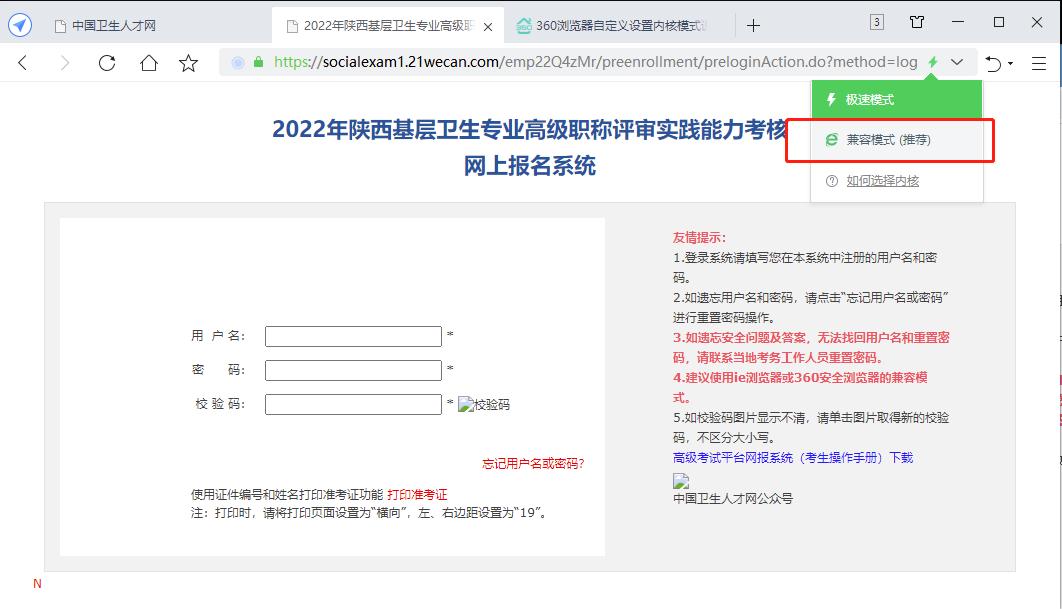
Task: Click the home icon in the toolbar
Action: pos(148,62)
